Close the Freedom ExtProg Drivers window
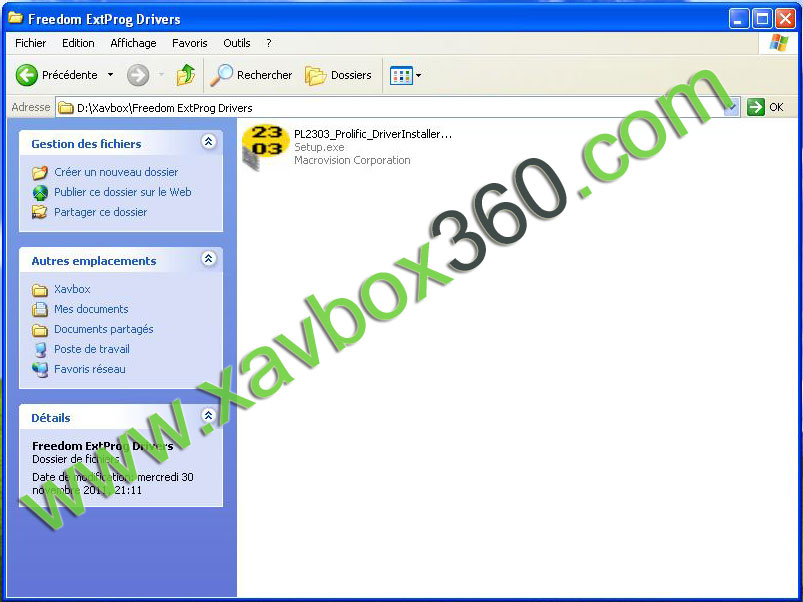 tap(785, 19)
